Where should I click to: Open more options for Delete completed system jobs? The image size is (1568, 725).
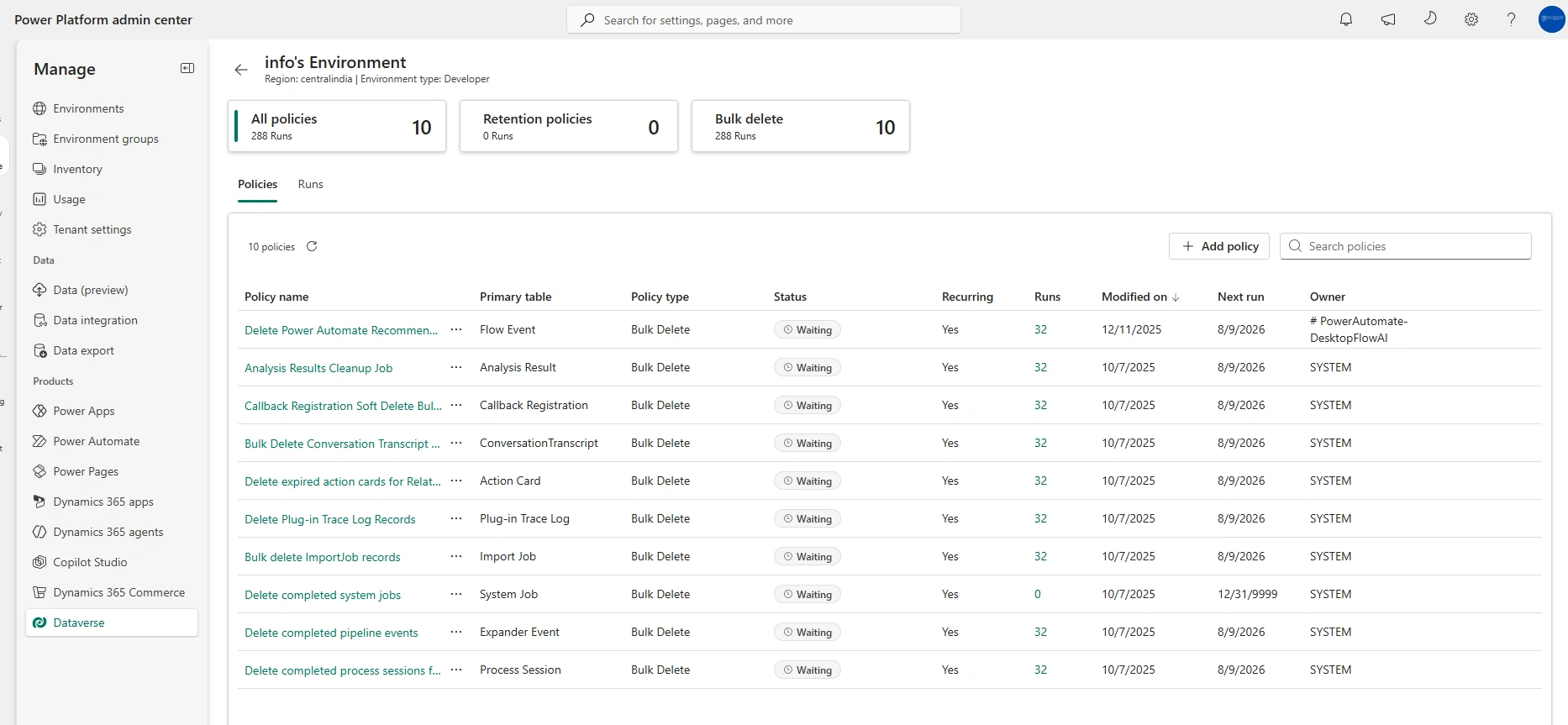[456, 594]
